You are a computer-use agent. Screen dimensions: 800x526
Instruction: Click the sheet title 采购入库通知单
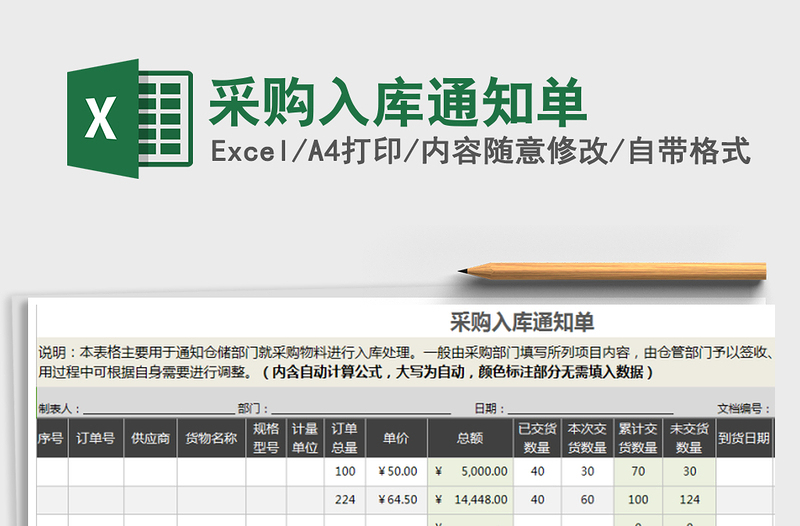tap(522, 322)
